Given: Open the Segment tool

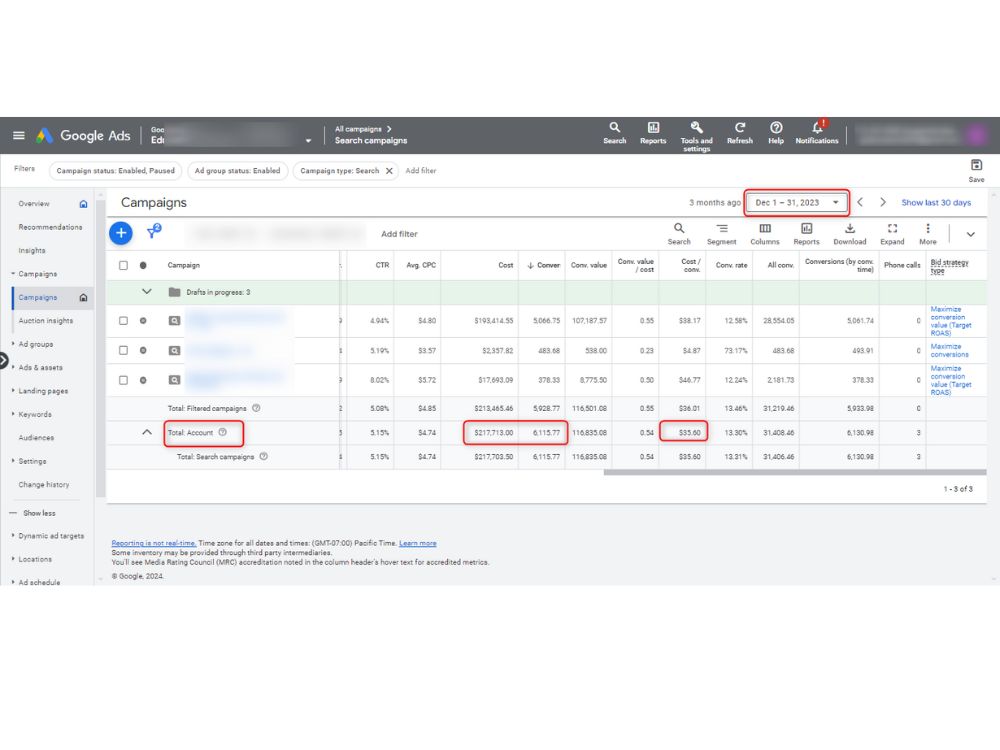Looking at the screenshot, I should (721, 233).
